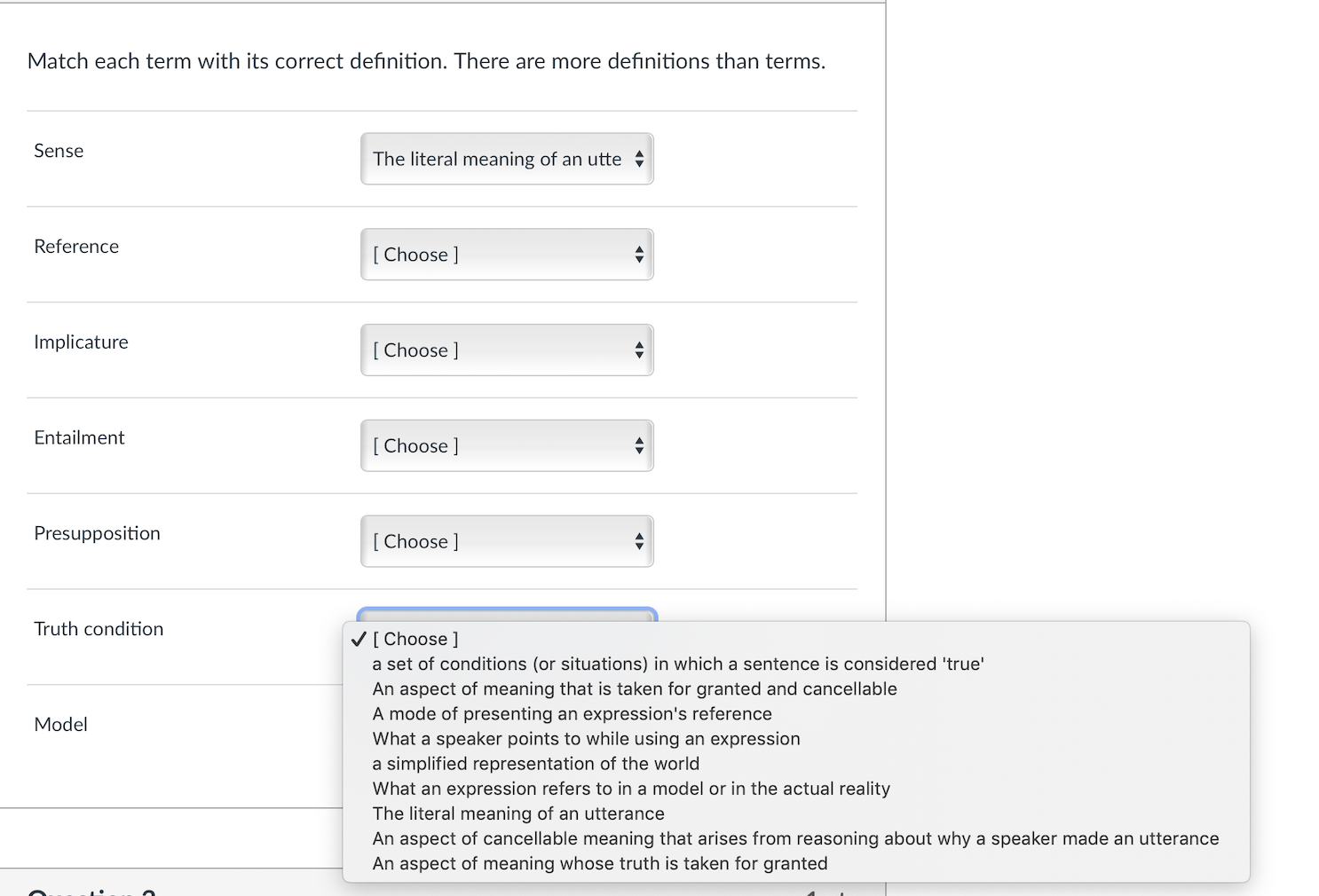Select 'What a speaker points to' option
The height and width of the screenshot is (896, 1319).
(586, 738)
